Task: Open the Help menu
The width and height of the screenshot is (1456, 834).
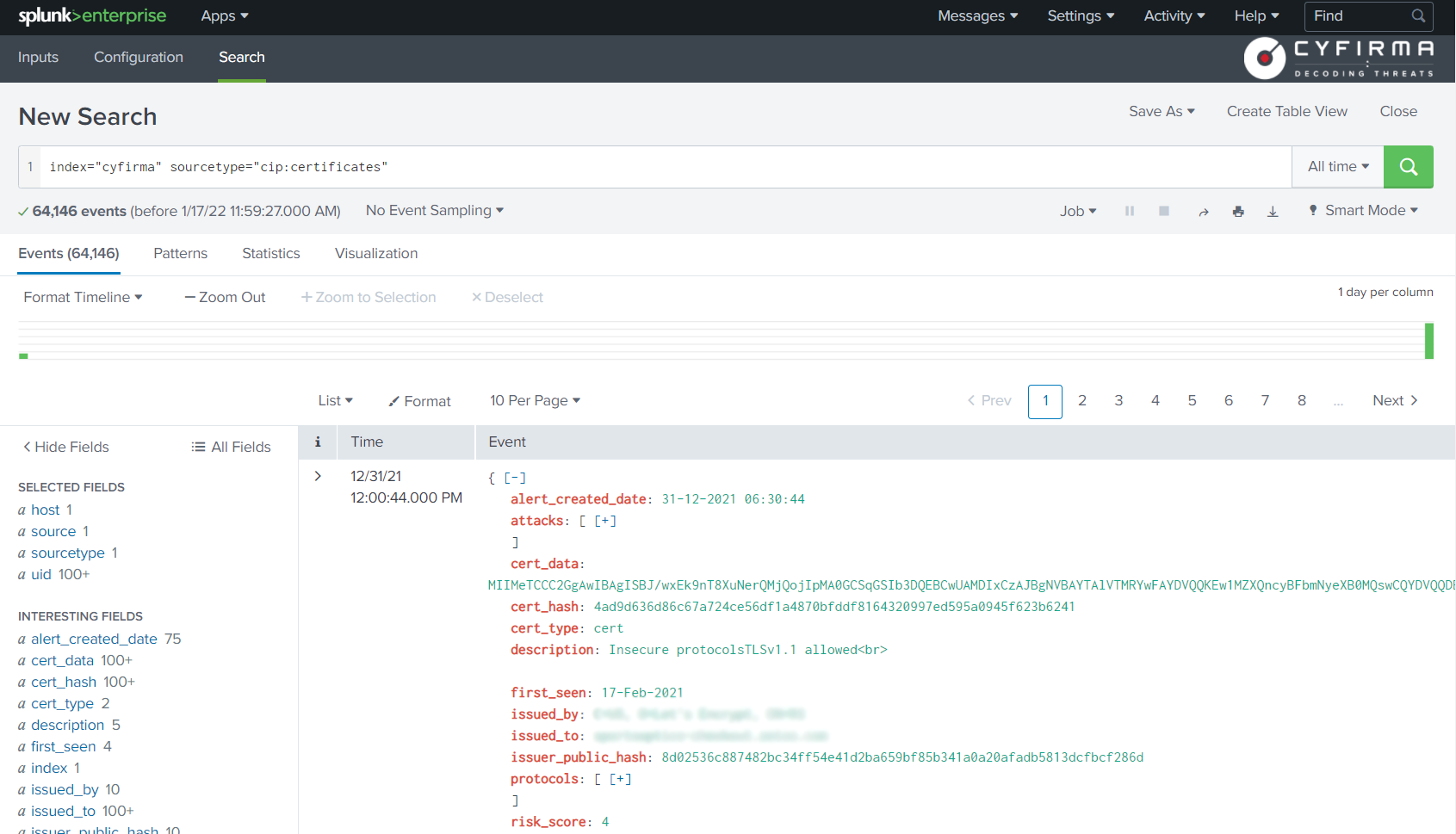Action: (1257, 16)
